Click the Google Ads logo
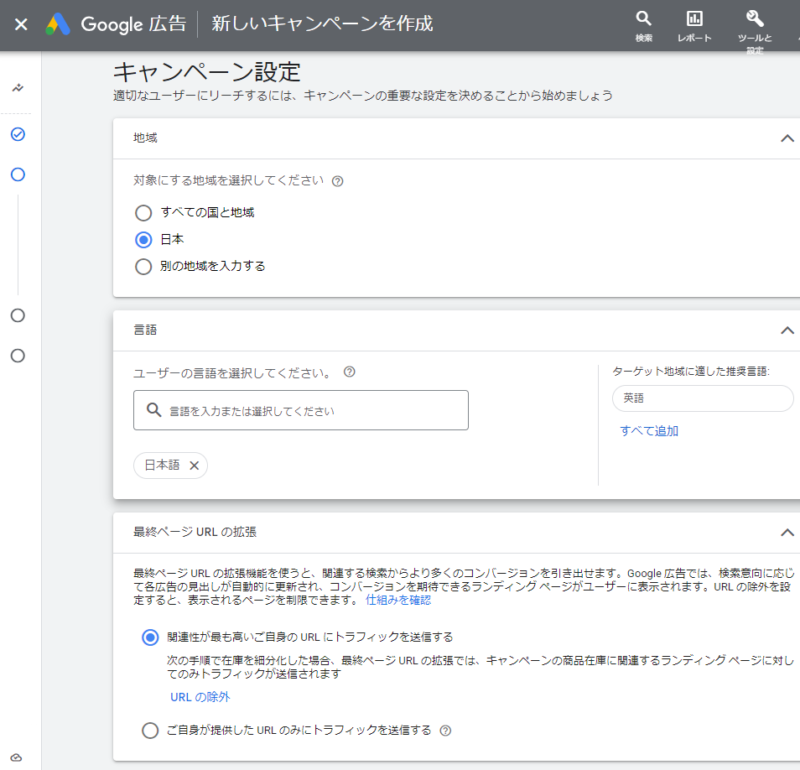Image resolution: width=800 pixels, height=770 pixels. click(x=58, y=24)
